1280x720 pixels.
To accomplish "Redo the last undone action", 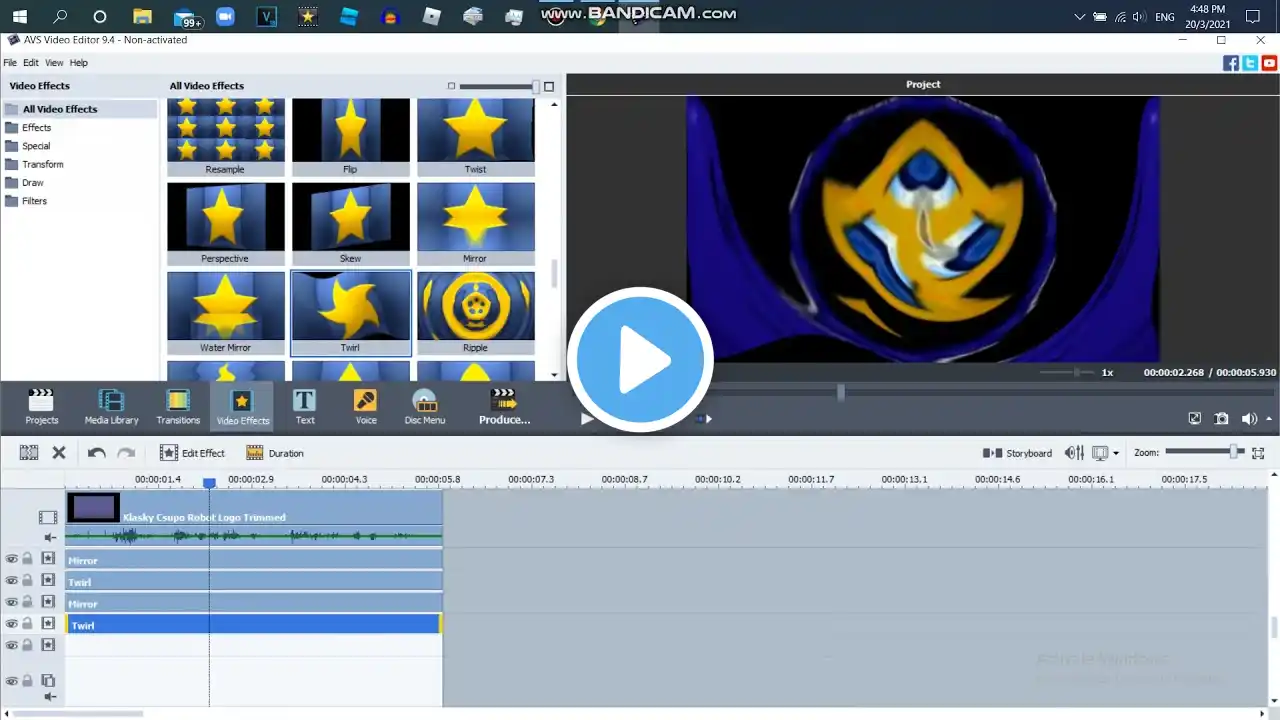I will coord(126,453).
